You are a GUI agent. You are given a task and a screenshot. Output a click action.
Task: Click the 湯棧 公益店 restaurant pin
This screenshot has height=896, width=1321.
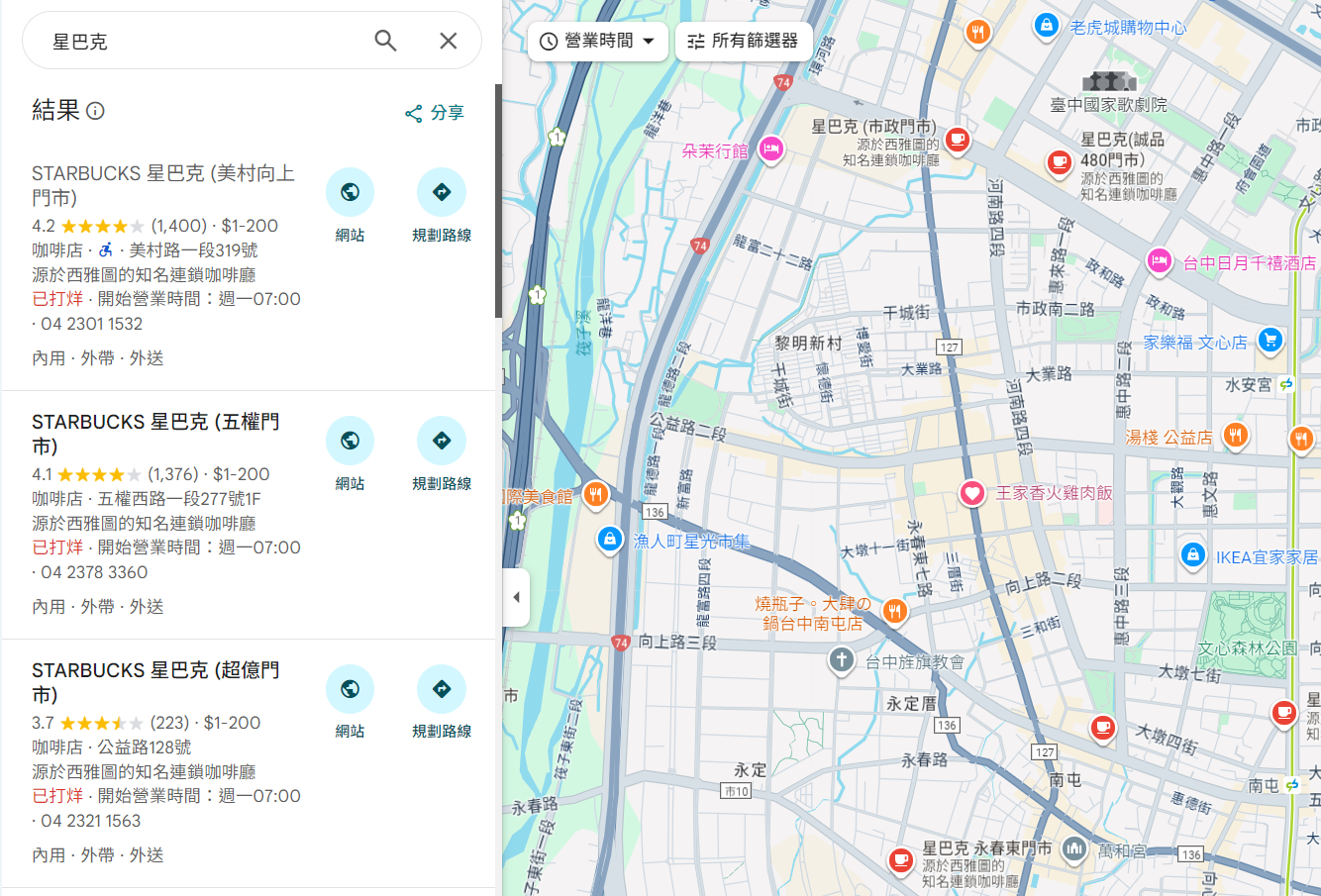click(x=1235, y=435)
